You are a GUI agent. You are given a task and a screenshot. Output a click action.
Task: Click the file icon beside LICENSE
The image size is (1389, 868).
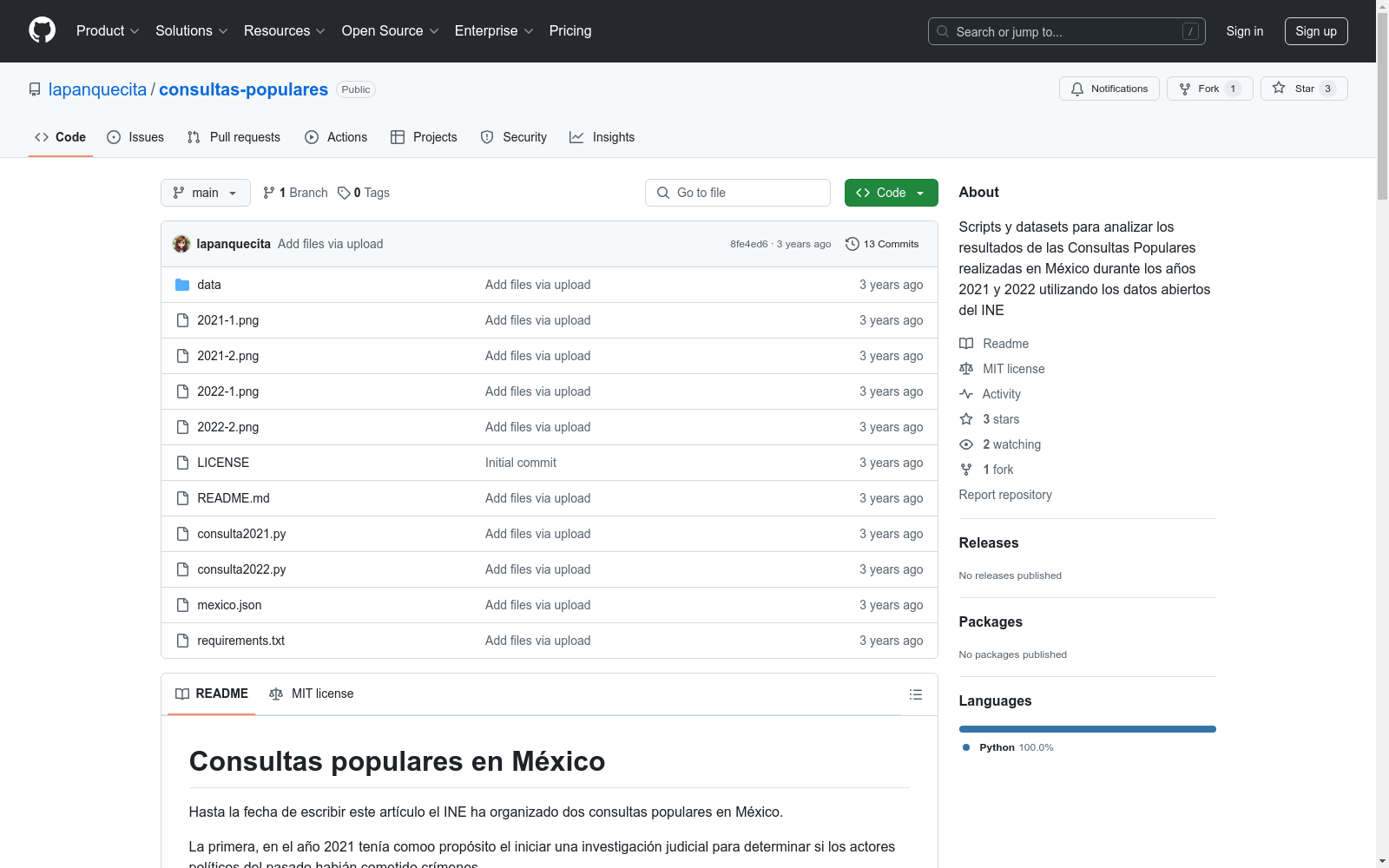coord(182,463)
